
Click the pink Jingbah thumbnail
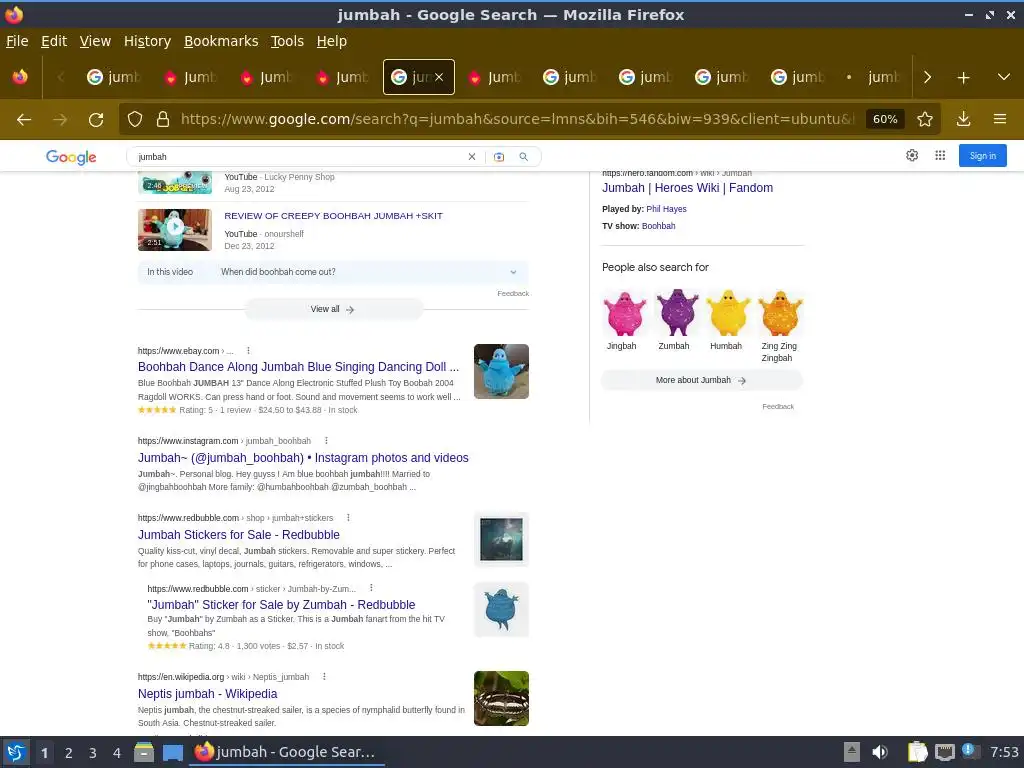point(624,313)
